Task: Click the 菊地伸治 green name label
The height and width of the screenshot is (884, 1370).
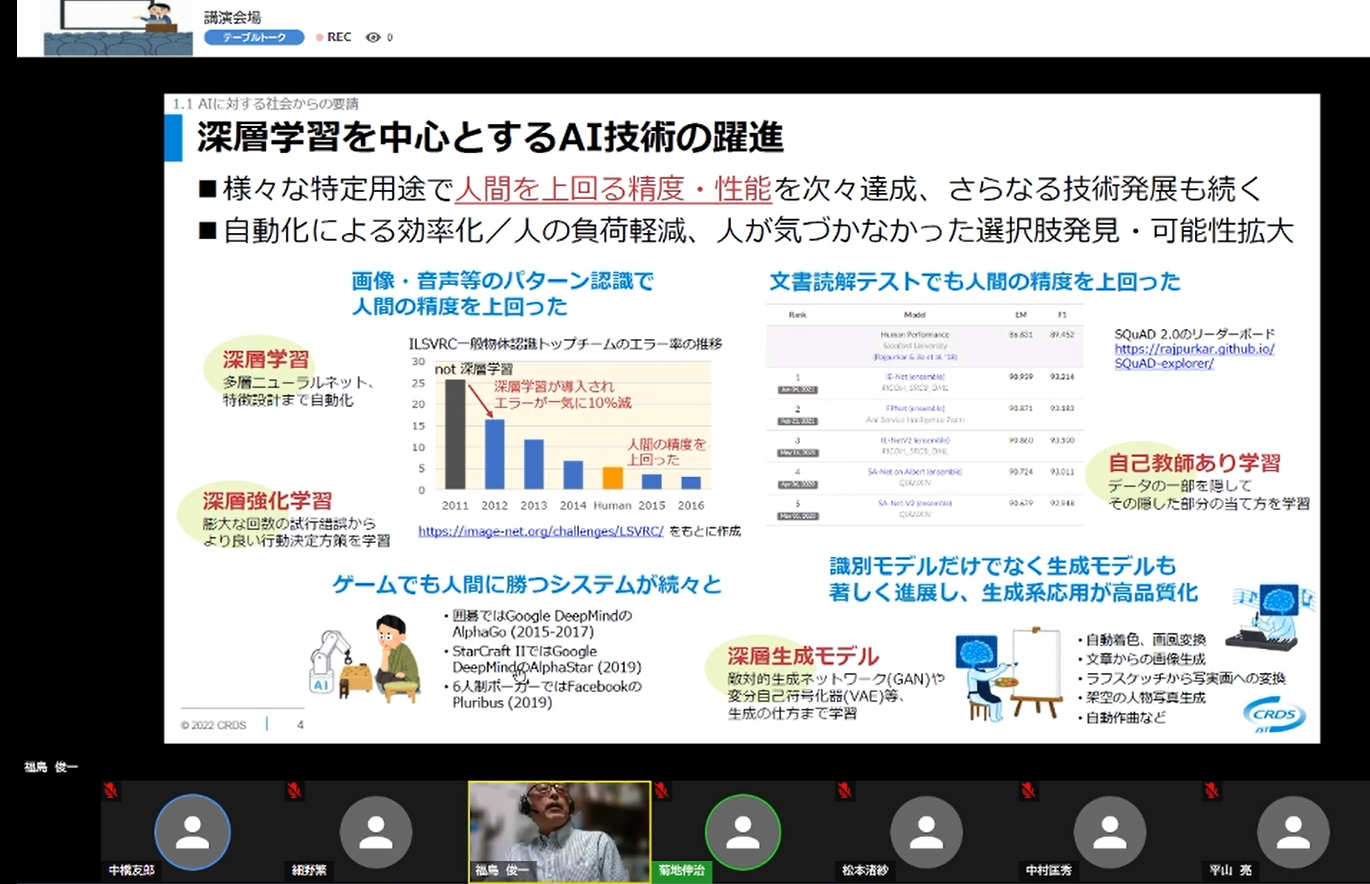Action: tap(681, 871)
